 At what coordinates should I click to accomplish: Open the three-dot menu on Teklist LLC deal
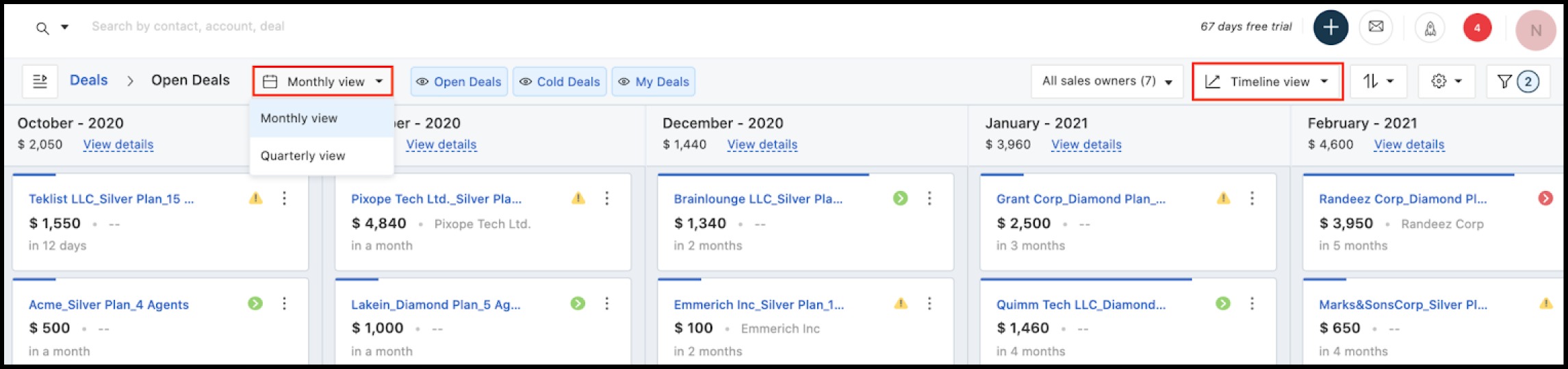284,199
